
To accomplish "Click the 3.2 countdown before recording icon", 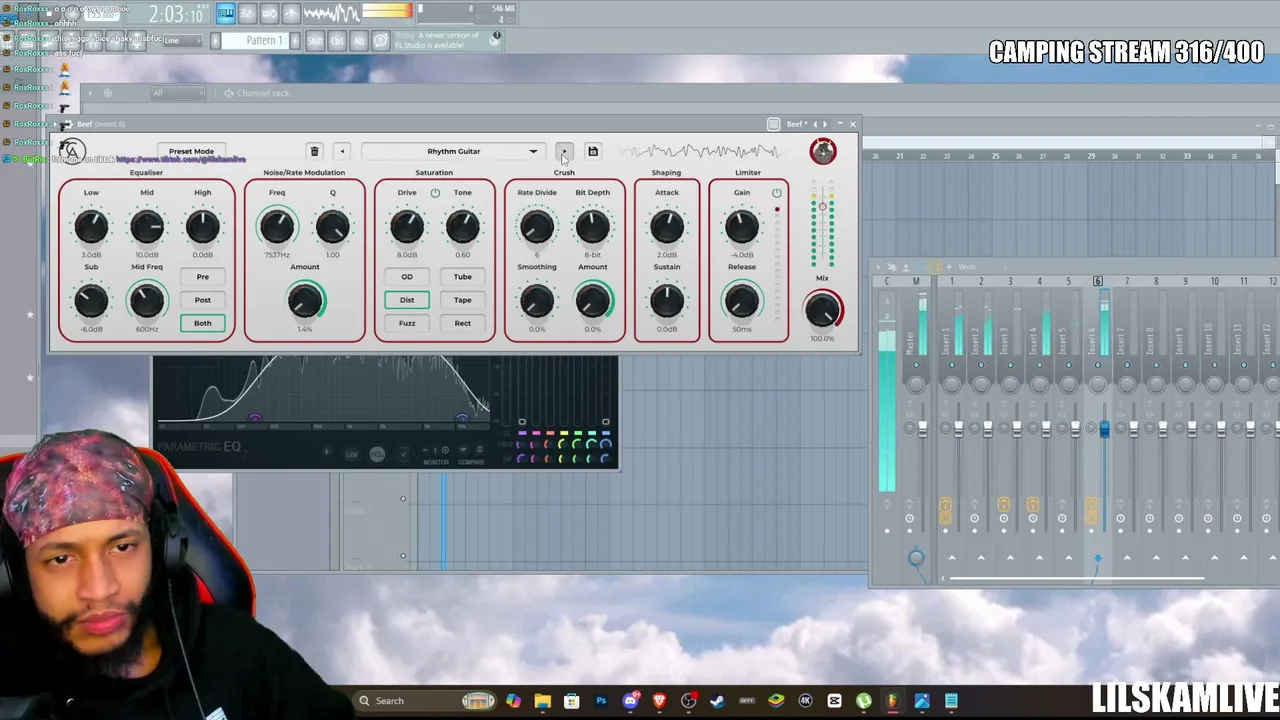I will click(247, 13).
